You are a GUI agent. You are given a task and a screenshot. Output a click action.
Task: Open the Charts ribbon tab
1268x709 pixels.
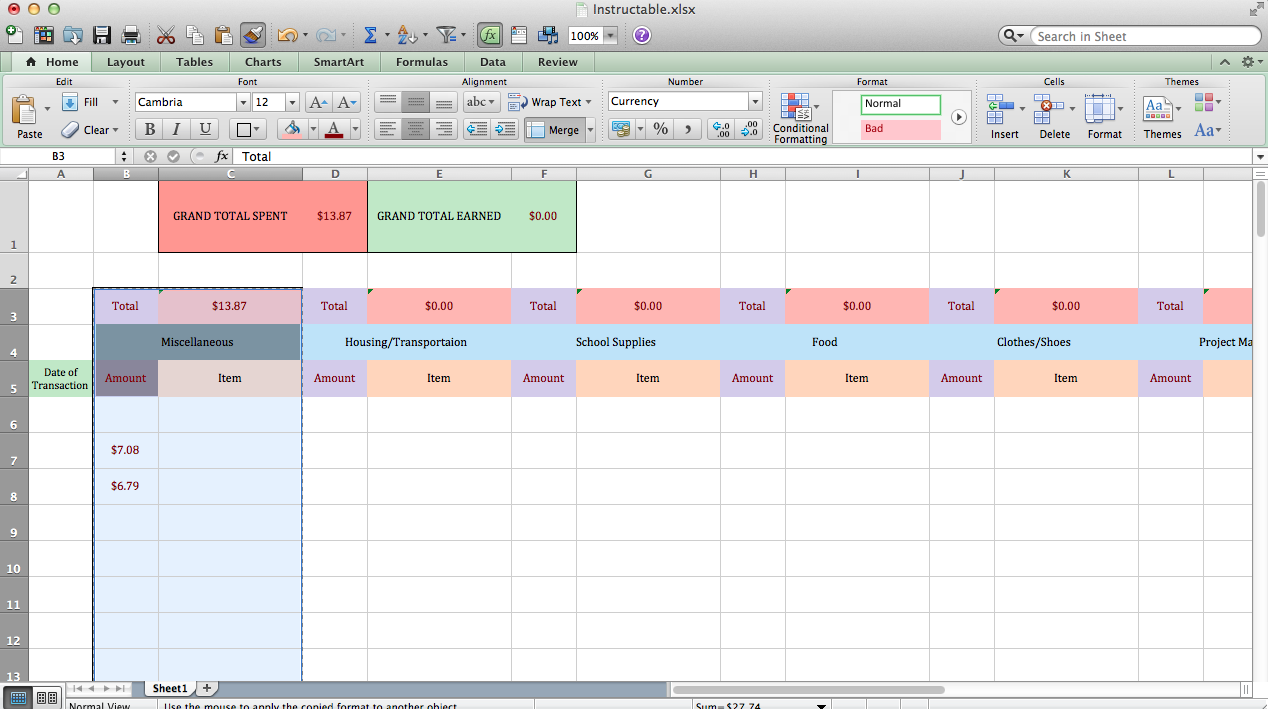(263, 62)
